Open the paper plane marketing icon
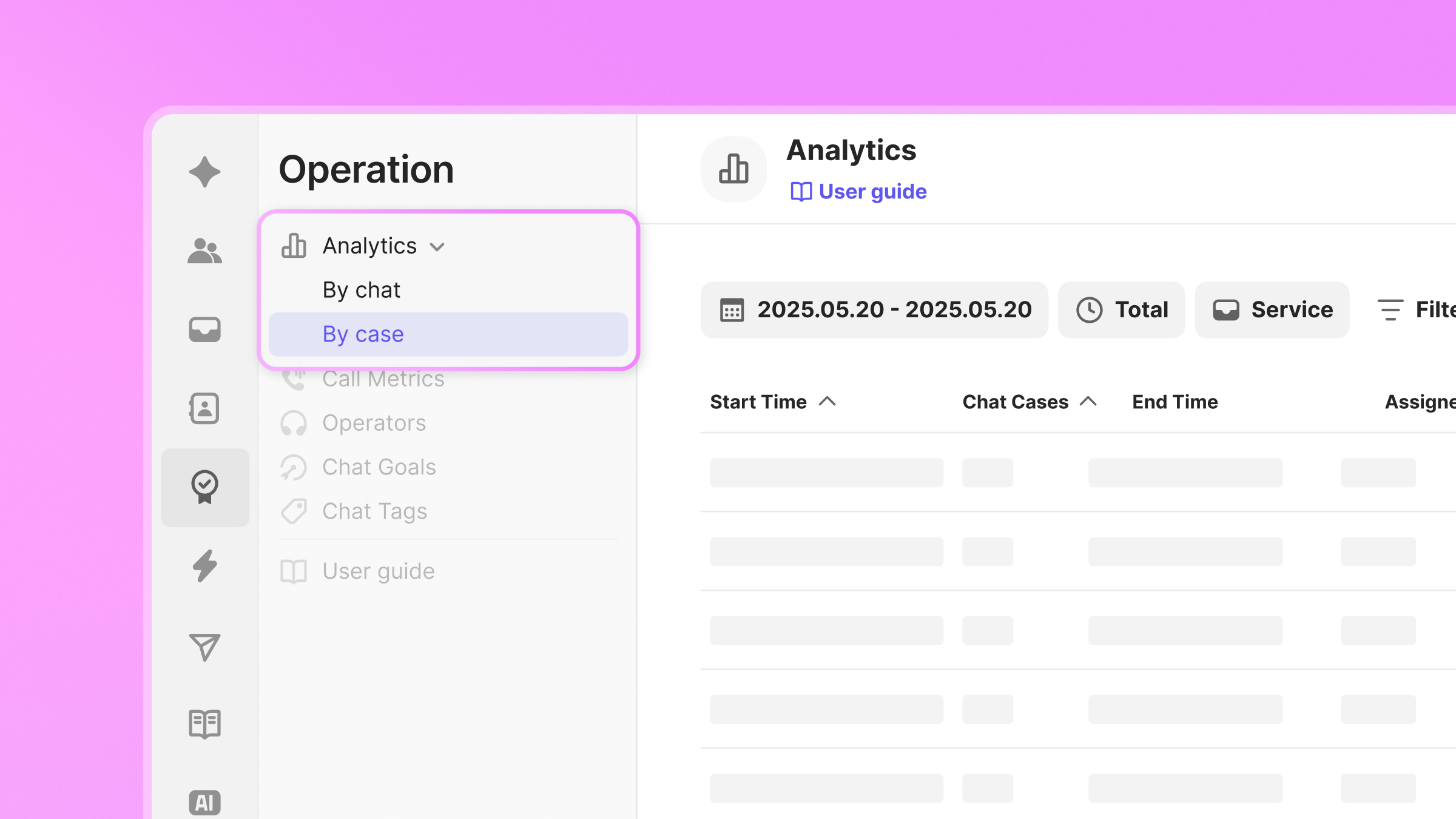 click(x=204, y=647)
